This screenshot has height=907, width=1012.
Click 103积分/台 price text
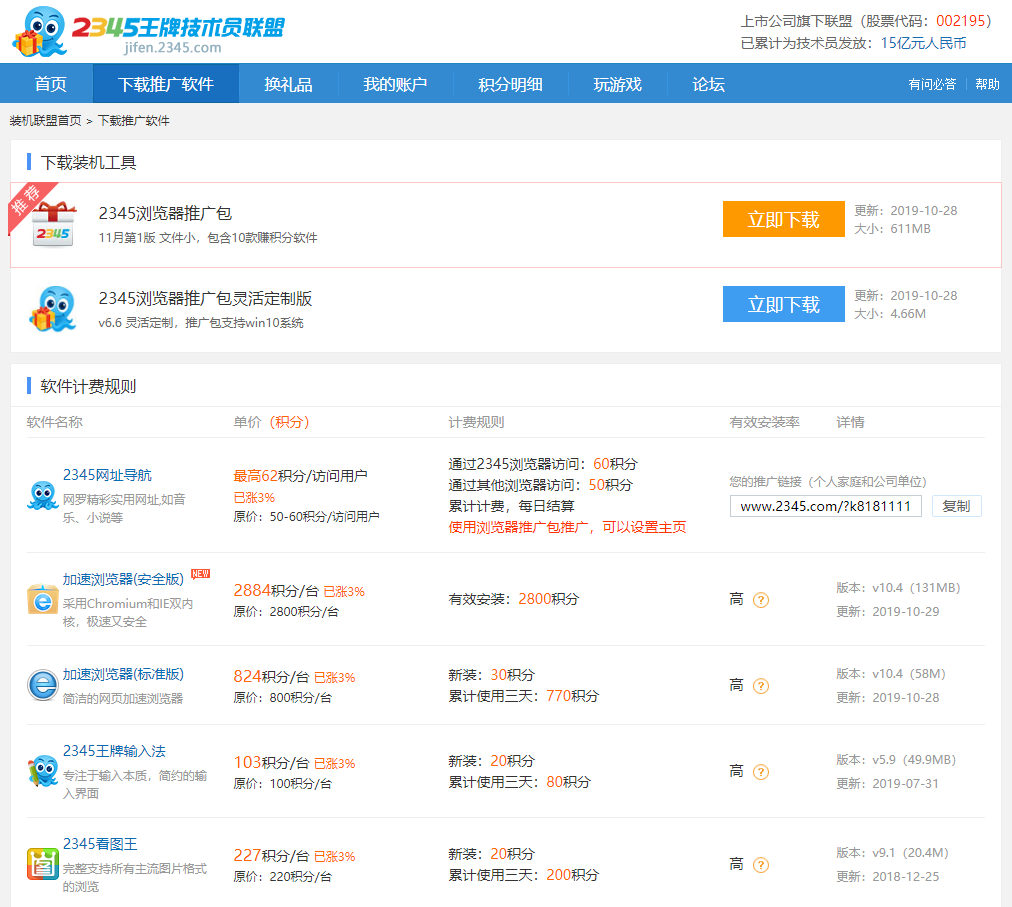click(x=271, y=762)
